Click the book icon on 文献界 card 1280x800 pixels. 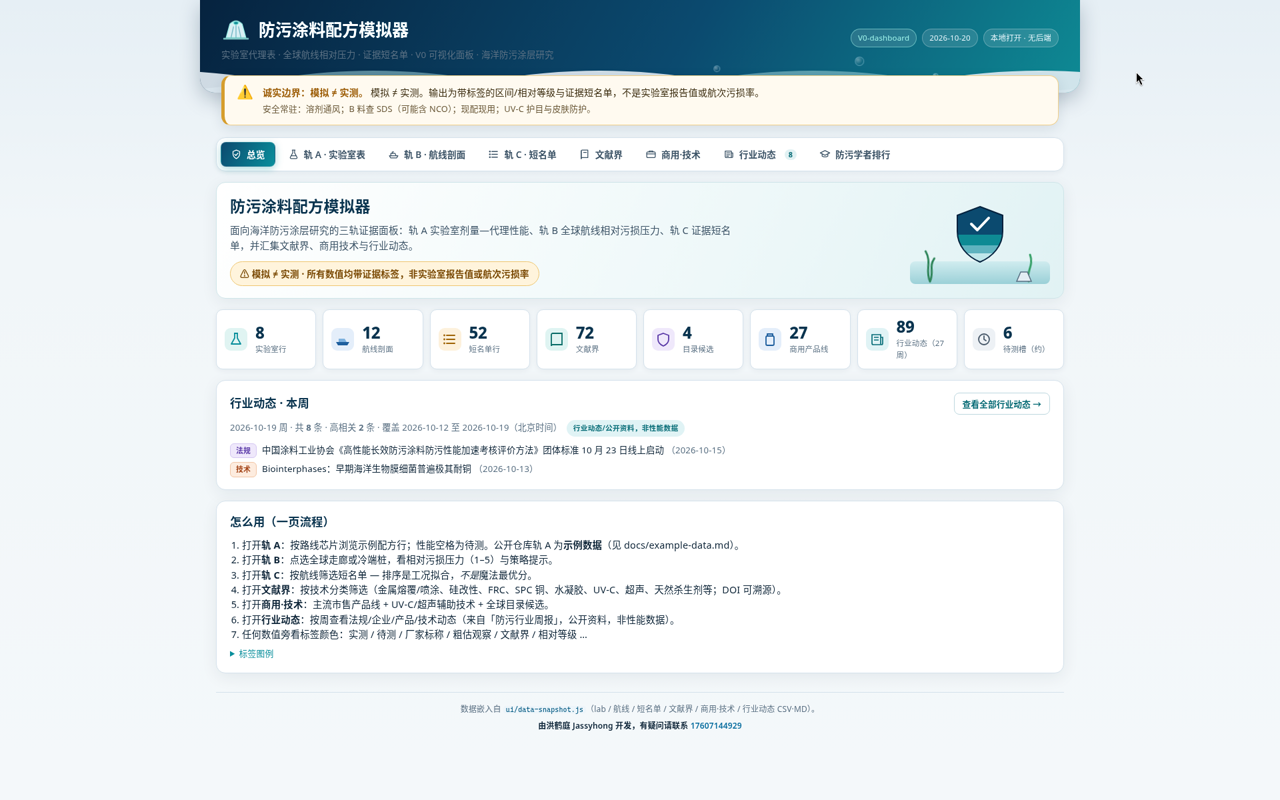click(557, 339)
